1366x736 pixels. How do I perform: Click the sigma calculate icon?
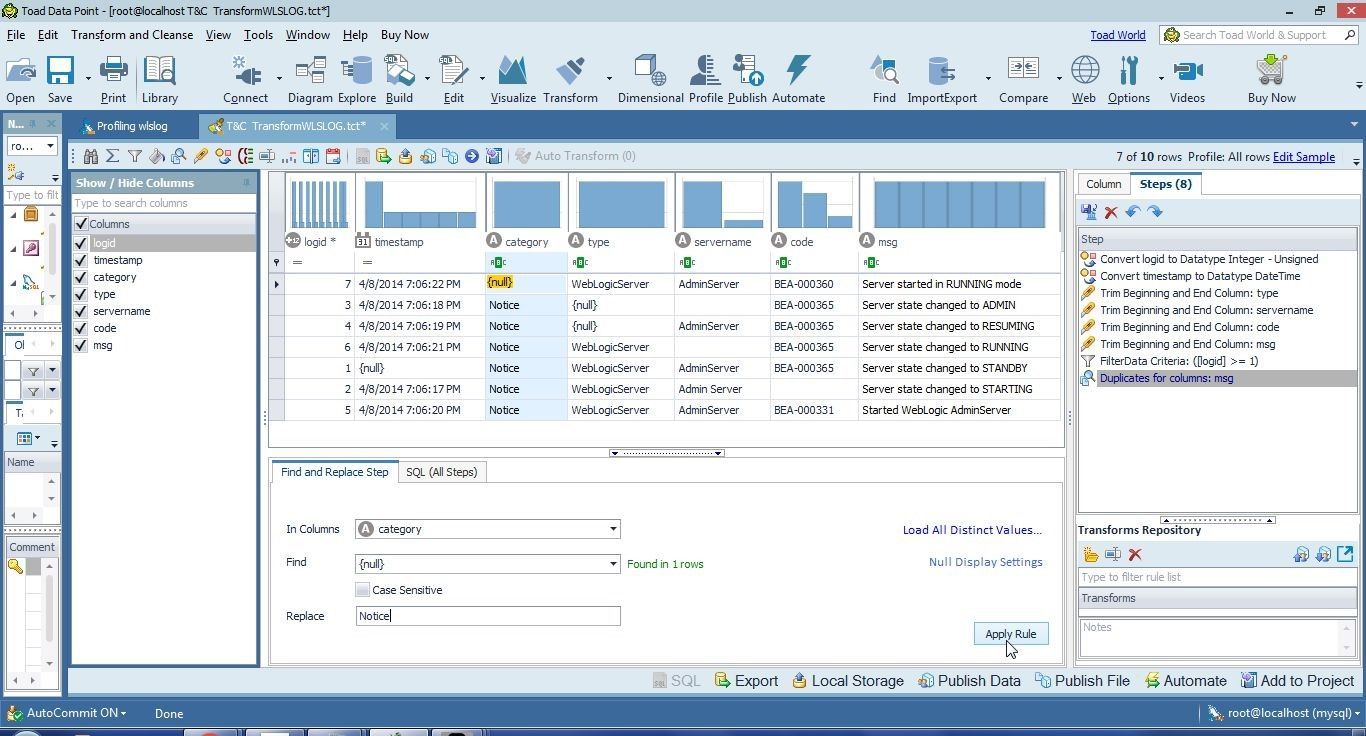click(113, 156)
